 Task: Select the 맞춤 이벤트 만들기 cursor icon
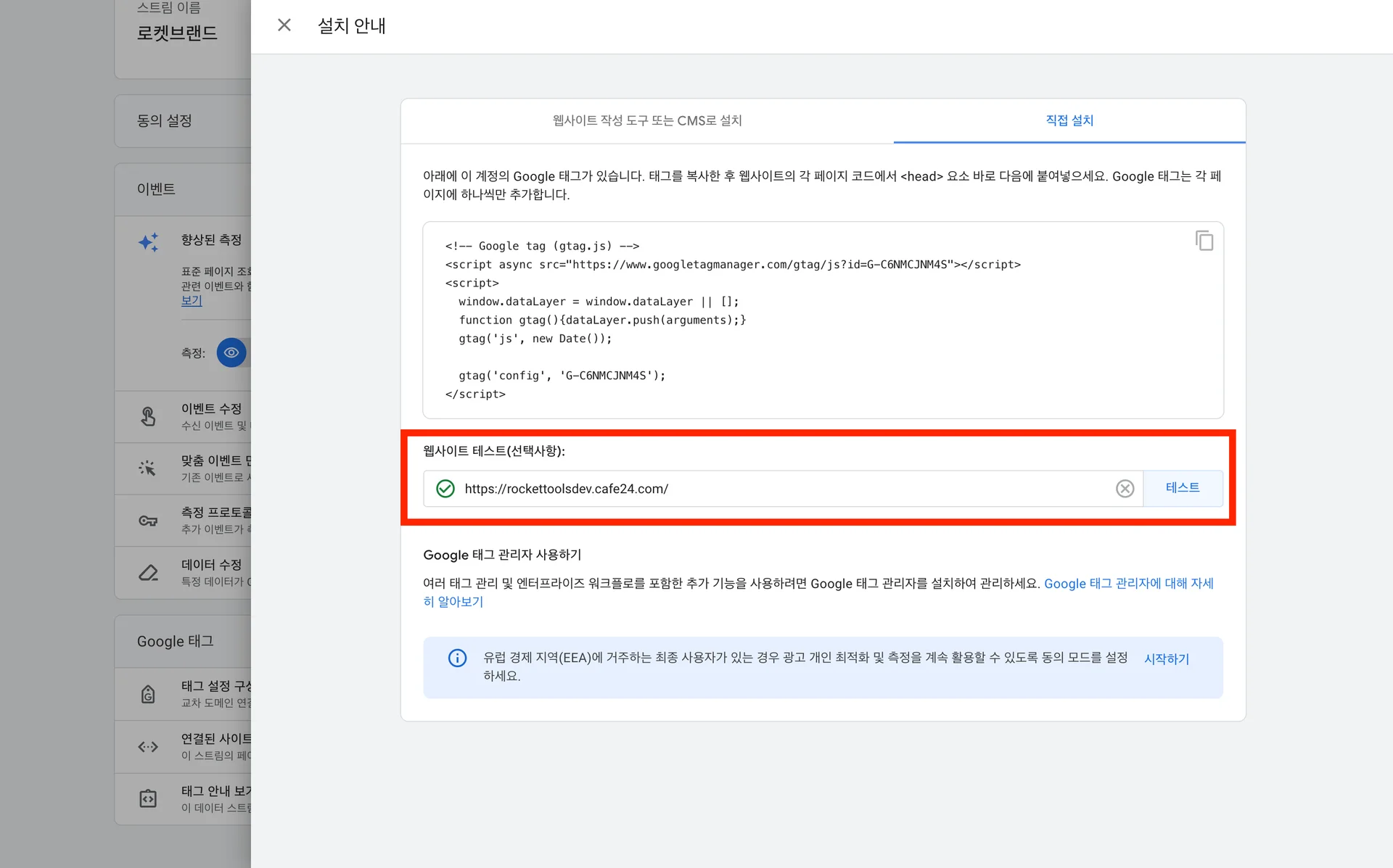tap(148, 468)
